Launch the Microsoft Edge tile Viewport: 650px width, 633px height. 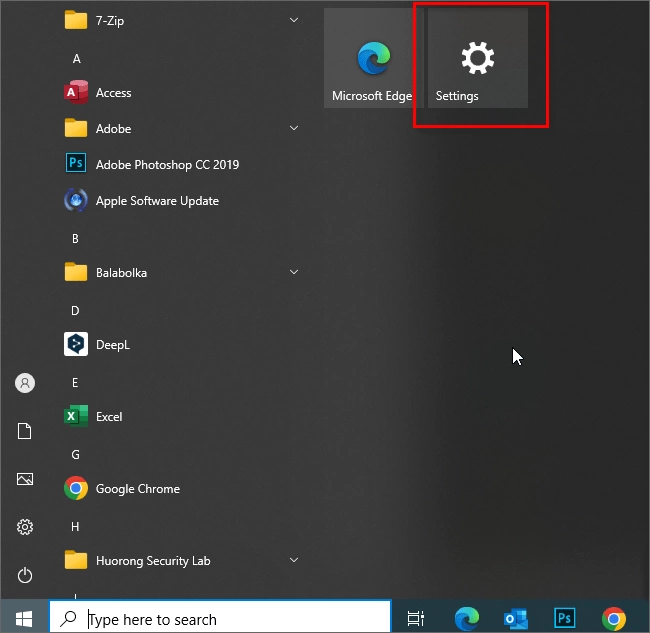click(x=374, y=58)
